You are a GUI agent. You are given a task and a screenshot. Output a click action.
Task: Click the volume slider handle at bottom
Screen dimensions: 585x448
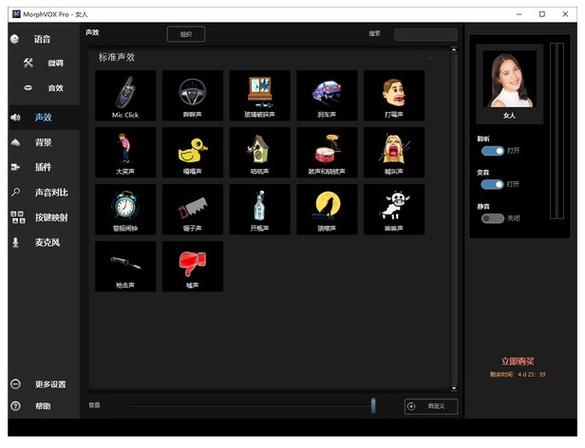373,405
